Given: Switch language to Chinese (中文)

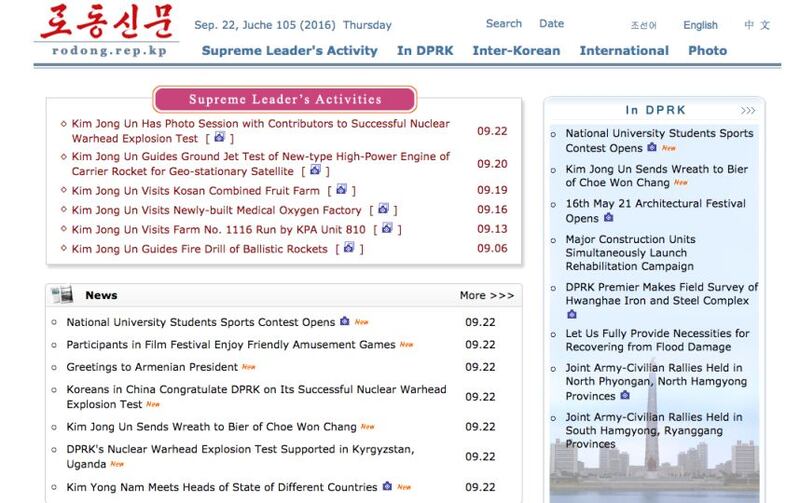Looking at the screenshot, I should tap(757, 25).
